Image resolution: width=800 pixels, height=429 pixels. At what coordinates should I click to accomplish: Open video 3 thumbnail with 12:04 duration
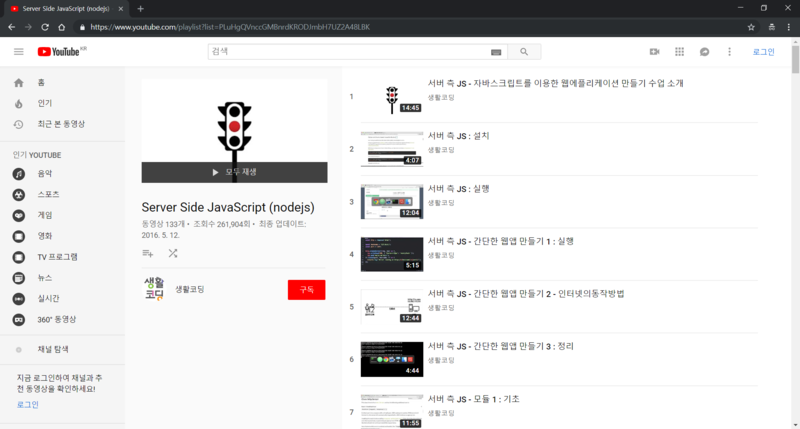point(392,202)
